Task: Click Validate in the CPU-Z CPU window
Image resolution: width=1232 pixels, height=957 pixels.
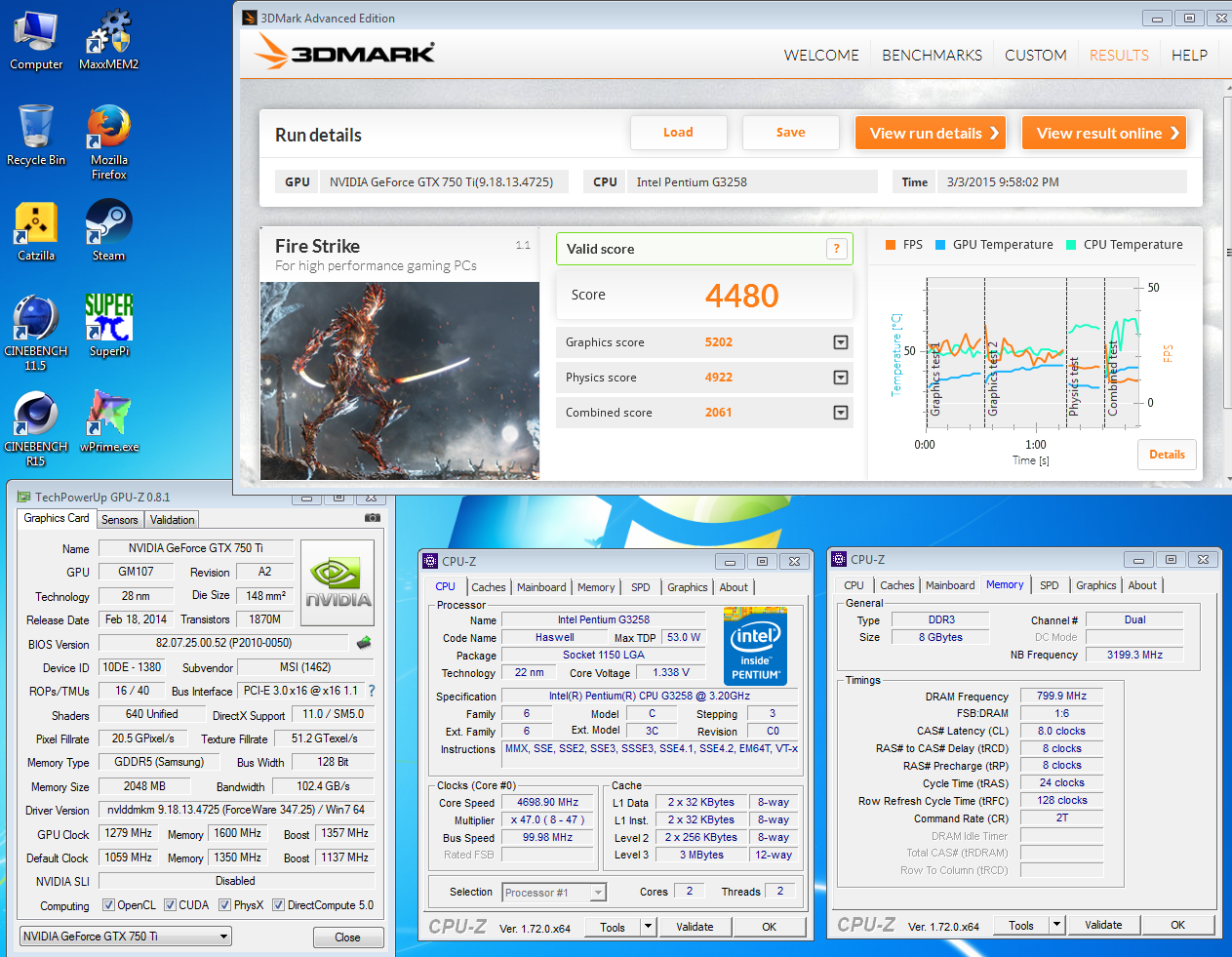Action: click(695, 927)
